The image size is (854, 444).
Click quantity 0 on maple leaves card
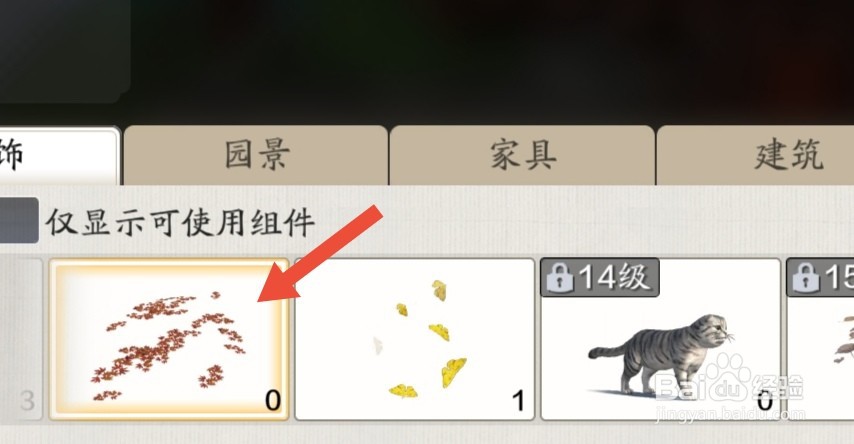[x=273, y=401]
